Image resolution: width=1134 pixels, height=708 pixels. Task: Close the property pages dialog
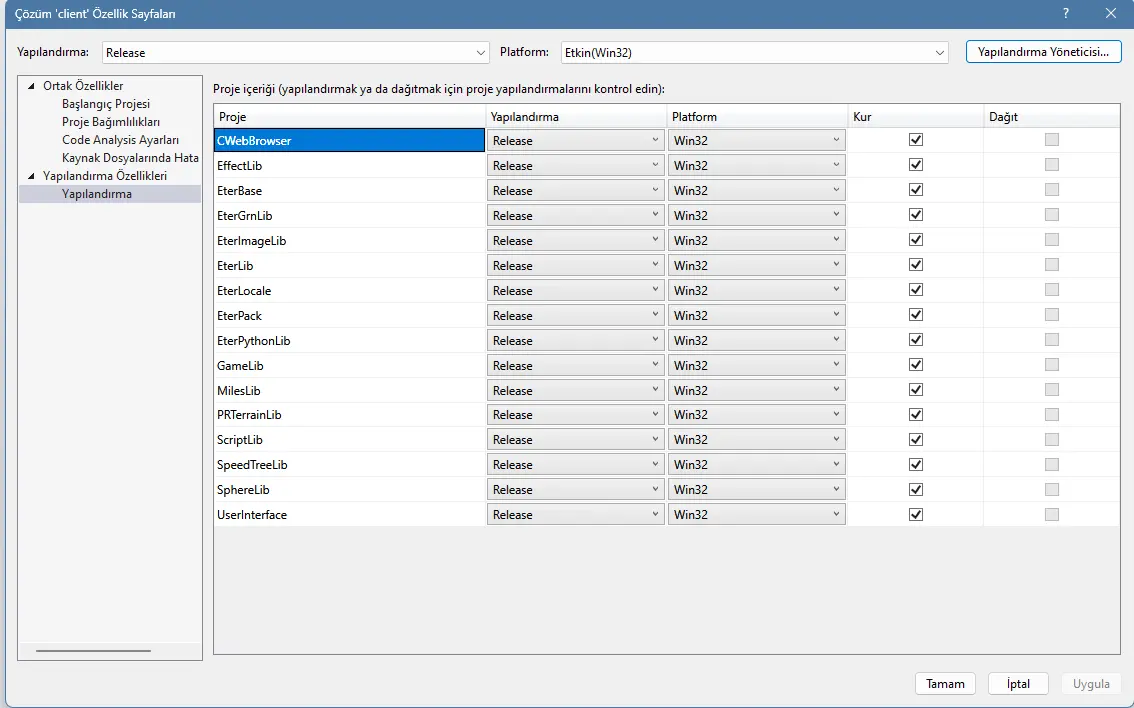pyautogui.click(x=1110, y=14)
